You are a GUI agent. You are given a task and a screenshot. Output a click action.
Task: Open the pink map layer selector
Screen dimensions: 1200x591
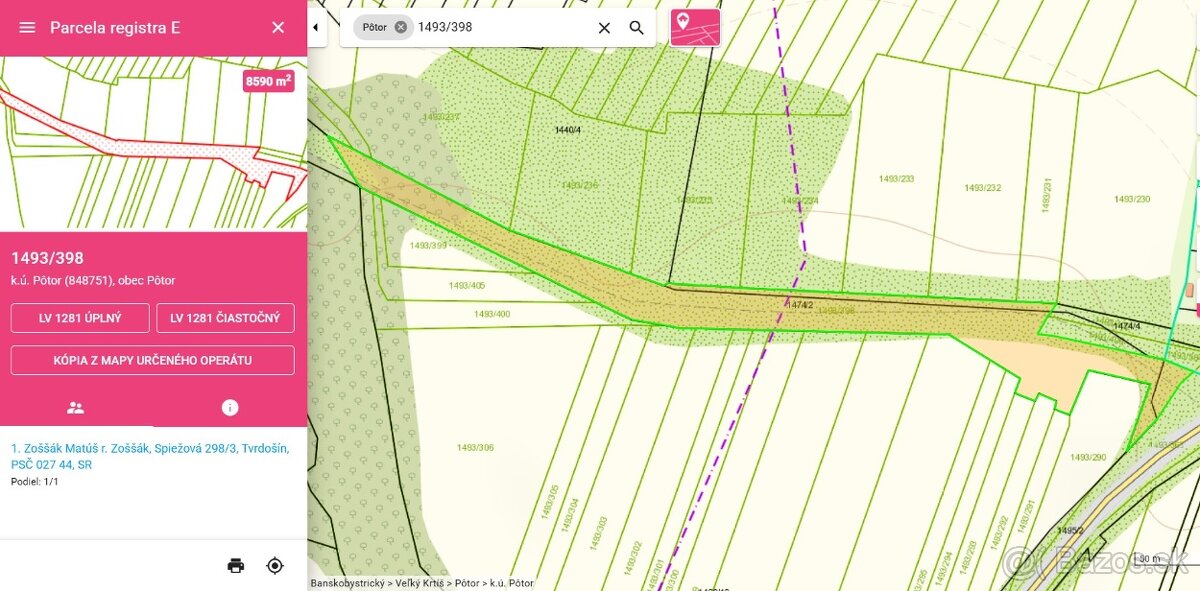[695, 27]
